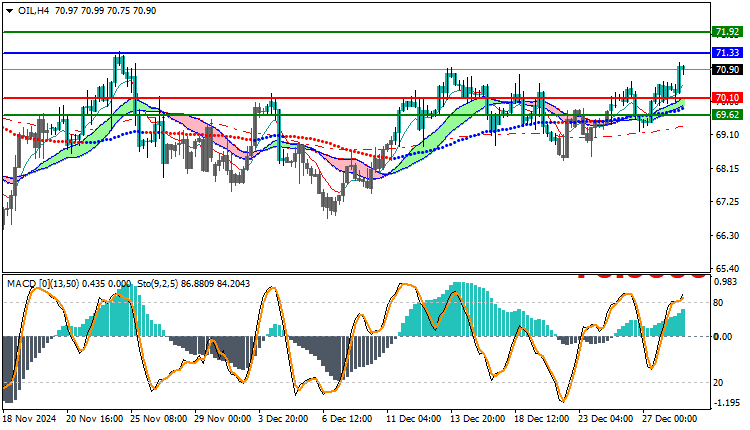The width and height of the screenshot is (750, 430).
Task: Select the 6 Dec 12:00 time label
Action: tap(348, 419)
